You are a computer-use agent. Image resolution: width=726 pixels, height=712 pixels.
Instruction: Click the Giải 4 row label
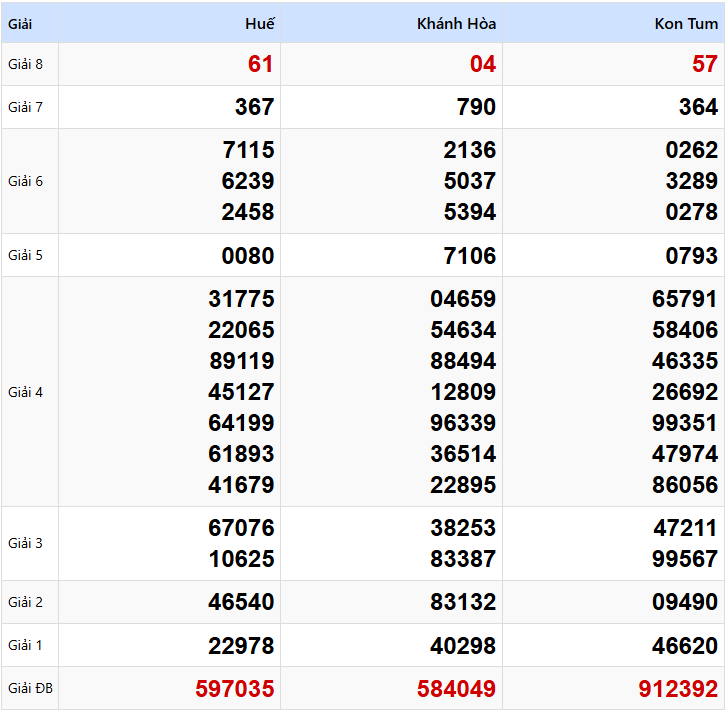pos(25,392)
